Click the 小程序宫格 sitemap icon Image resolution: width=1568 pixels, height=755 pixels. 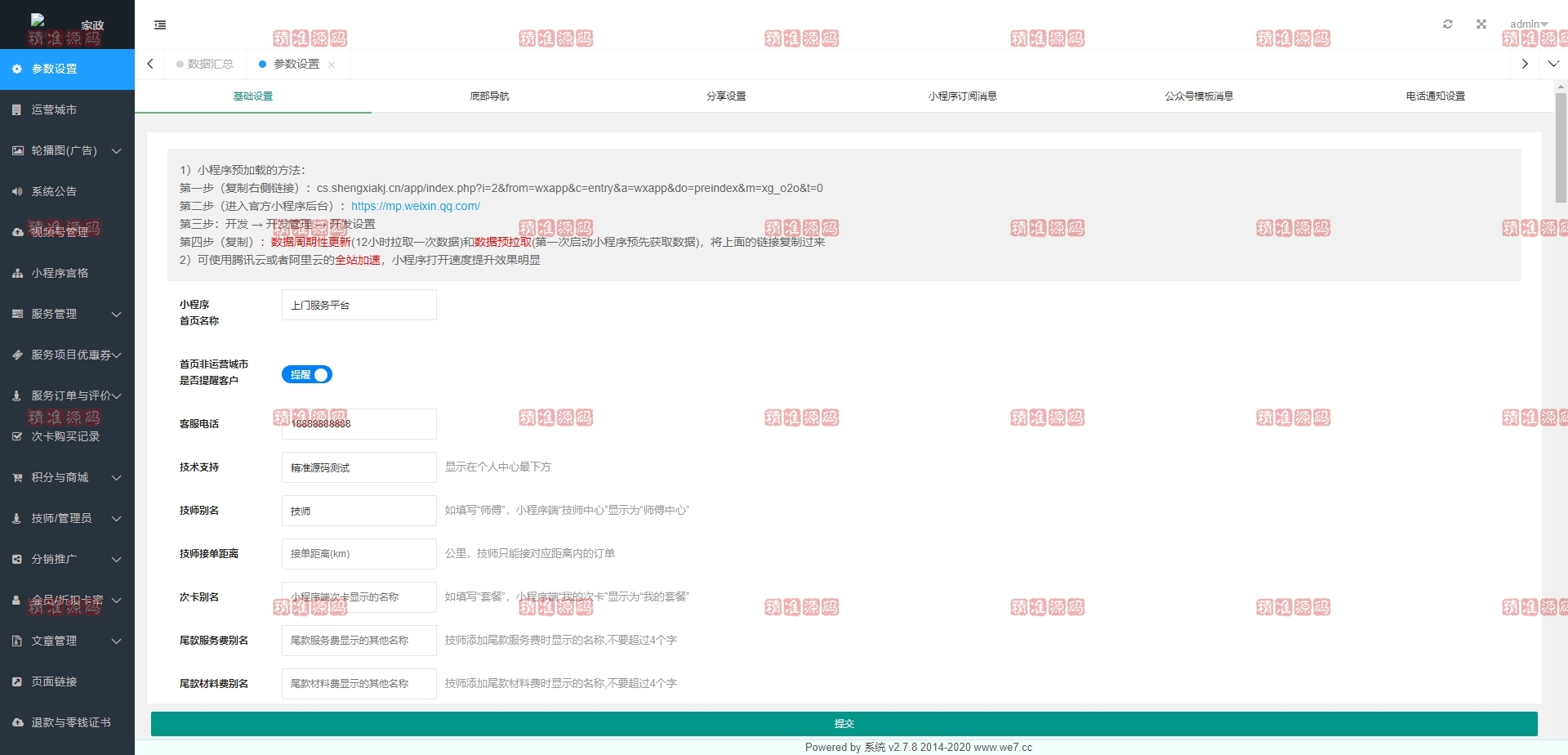tap(17, 273)
